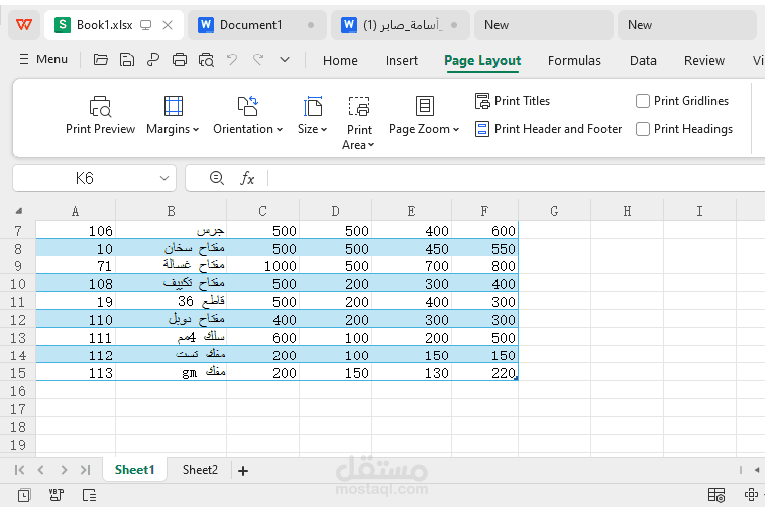Click the view mode icon at bottom right
765x507 pixels.
(x=717, y=495)
